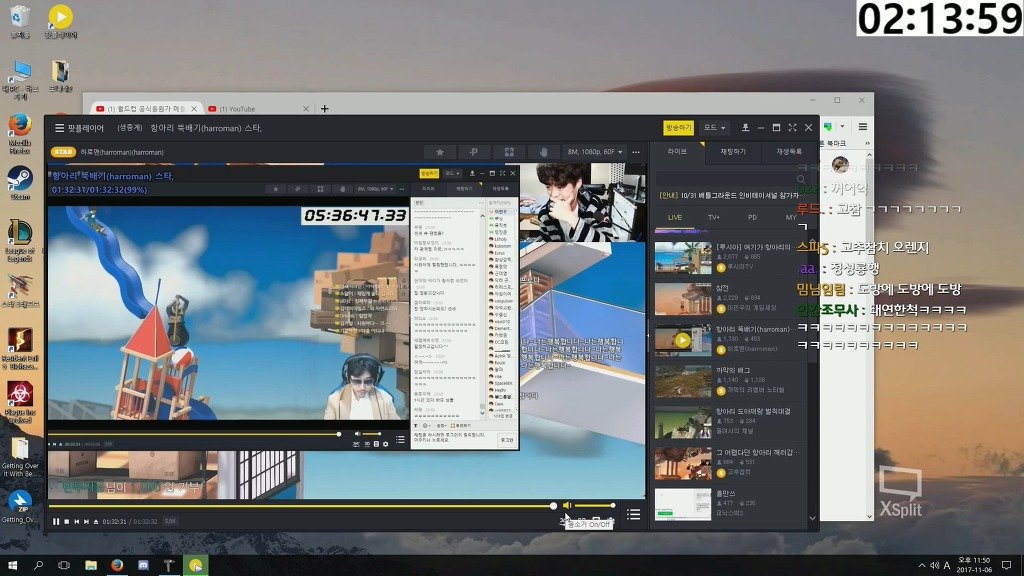Open the Windows Start menu
The width and height of the screenshot is (1024, 576).
click(x=12, y=565)
